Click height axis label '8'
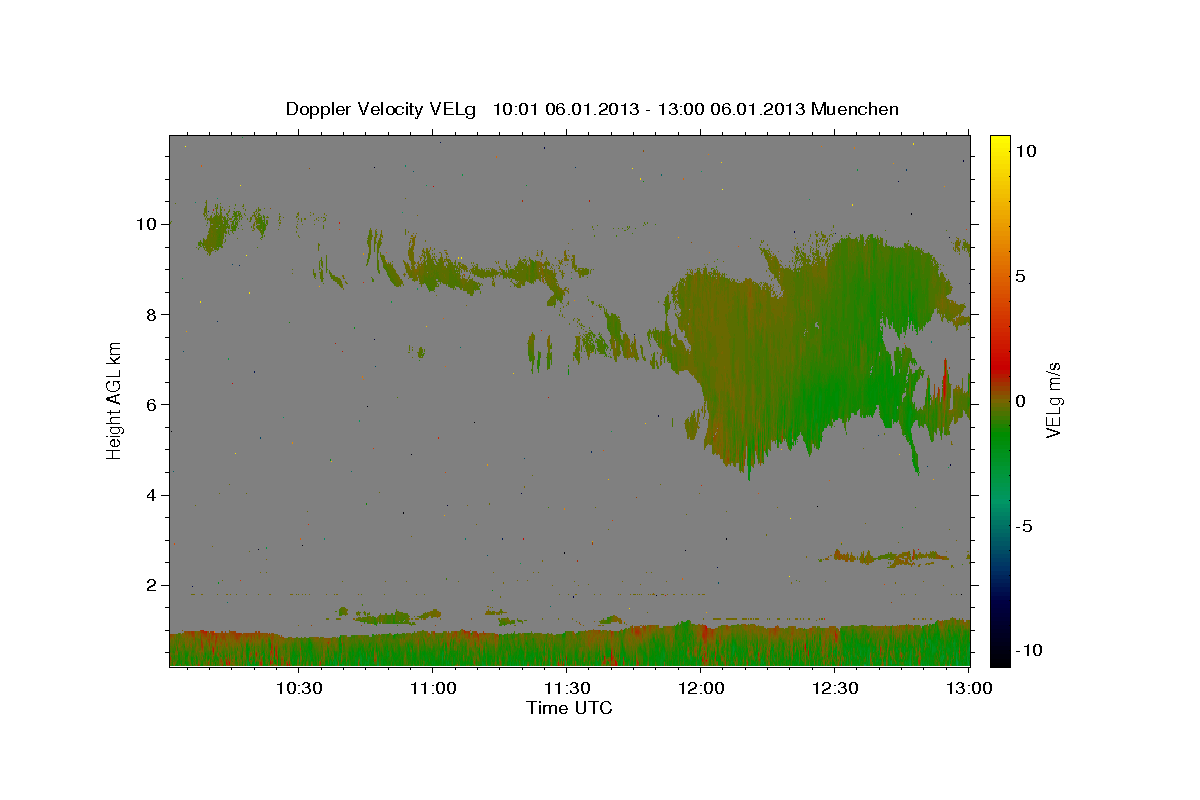The width and height of the screenshot is (1200, 800). 154,315
